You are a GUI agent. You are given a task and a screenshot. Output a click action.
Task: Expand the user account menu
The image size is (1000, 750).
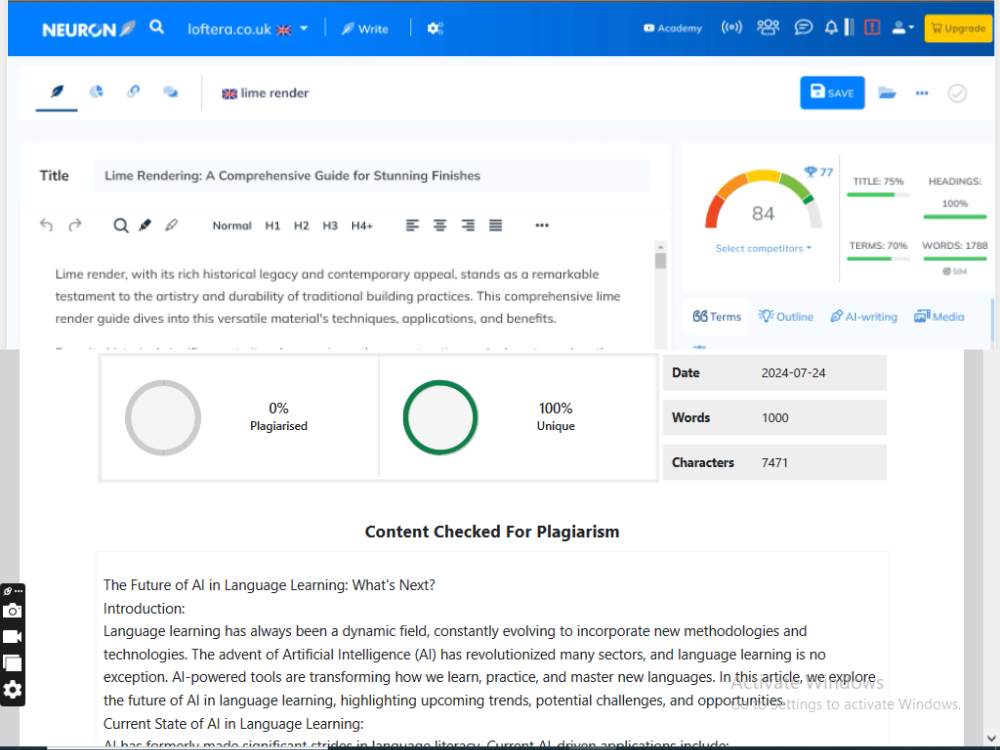(903, 28)
